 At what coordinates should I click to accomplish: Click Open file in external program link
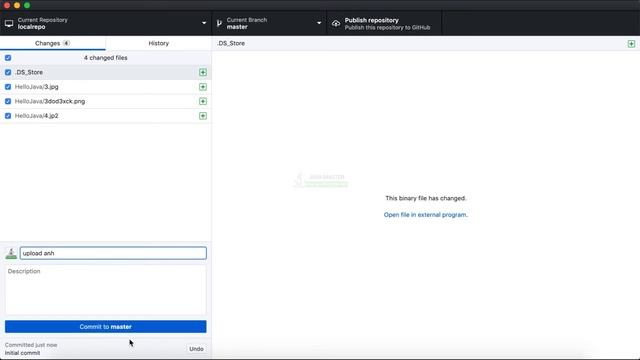(426, 215)
